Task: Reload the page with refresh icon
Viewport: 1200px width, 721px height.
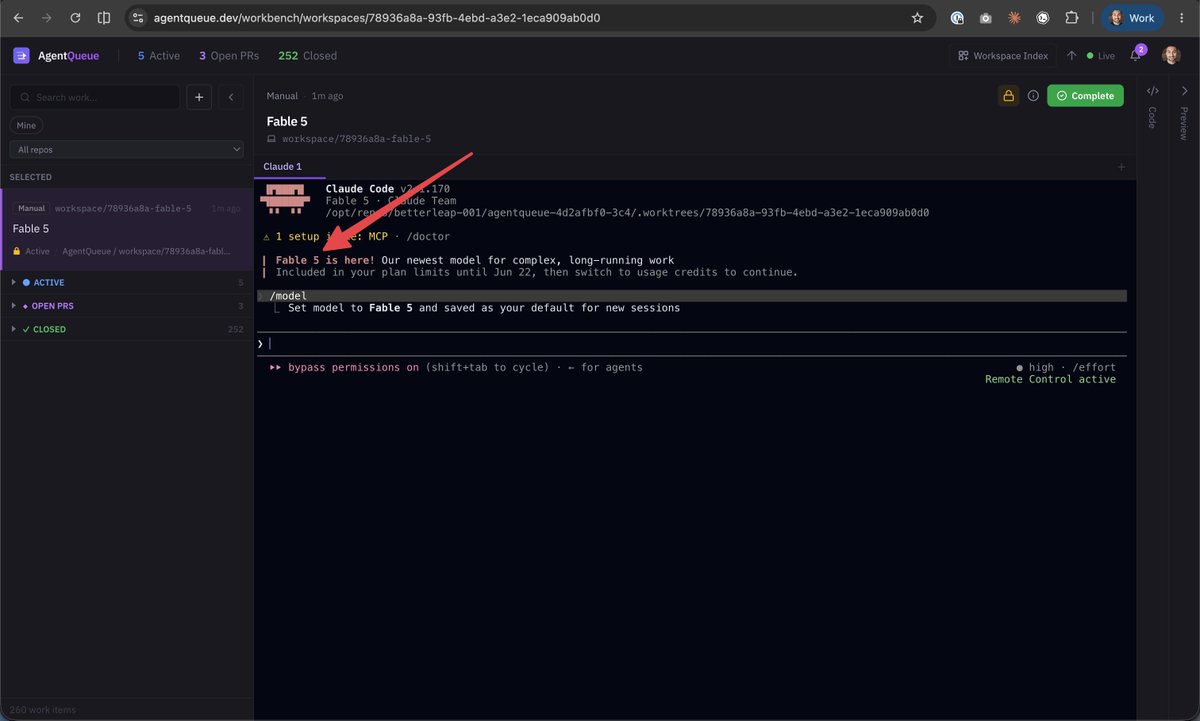Action: click(75, 18)
